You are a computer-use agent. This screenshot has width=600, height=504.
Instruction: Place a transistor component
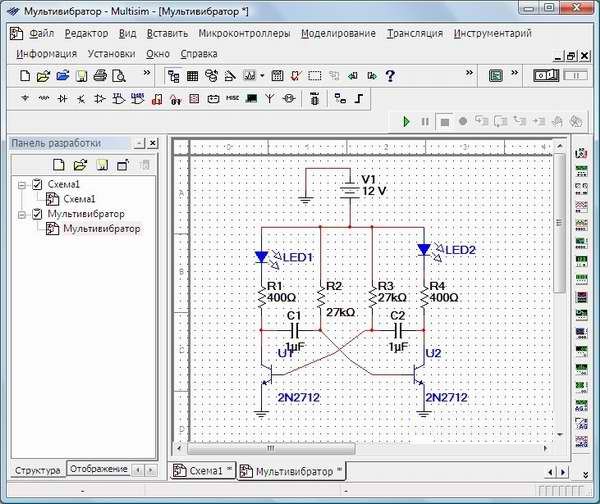point(81,99)
